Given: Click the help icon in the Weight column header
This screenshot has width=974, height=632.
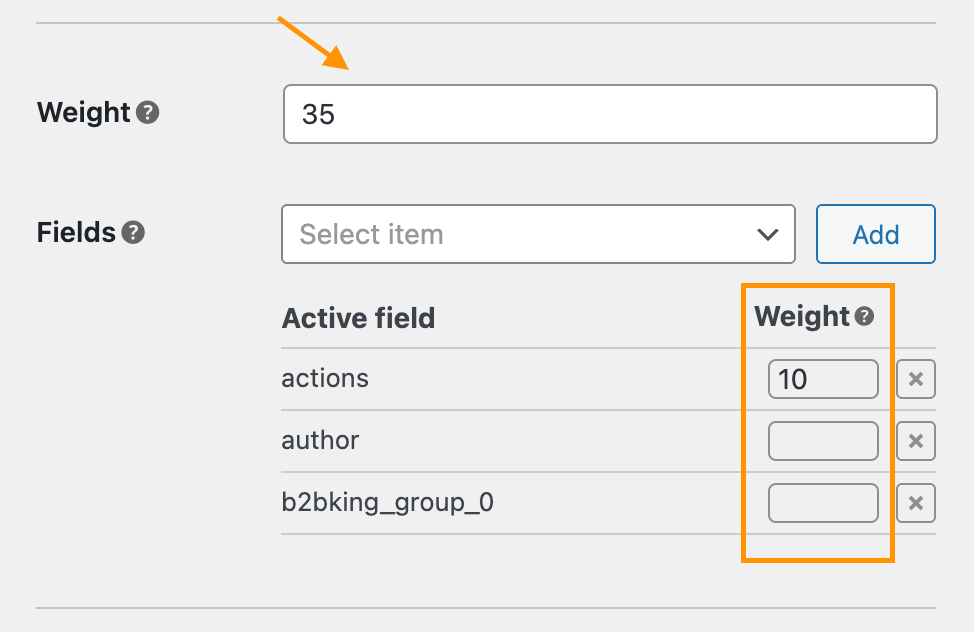Looking at the screenshot, I should (x=864, y=316).
